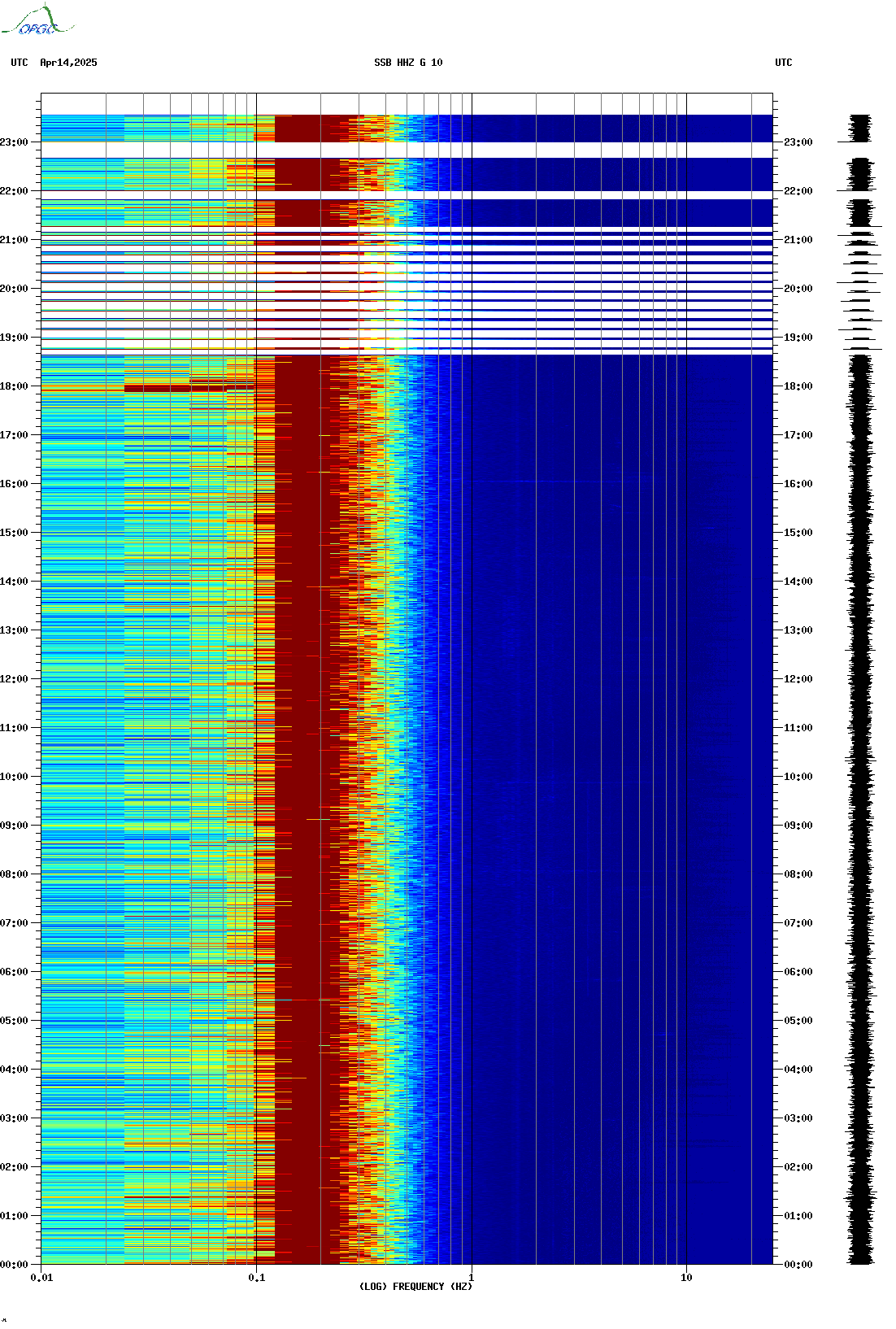Click the 06:00 marker on right time axis

pyautogui.click(x=798, y=972)
